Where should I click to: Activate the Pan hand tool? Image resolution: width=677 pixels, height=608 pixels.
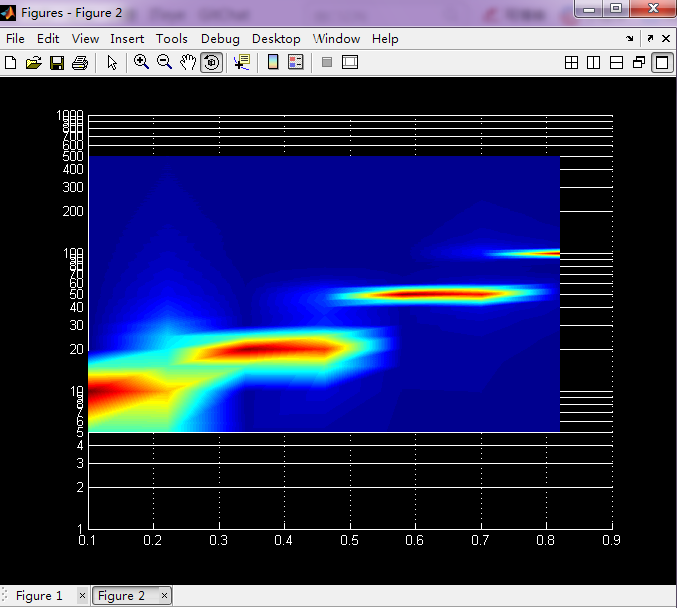point(188,62)
